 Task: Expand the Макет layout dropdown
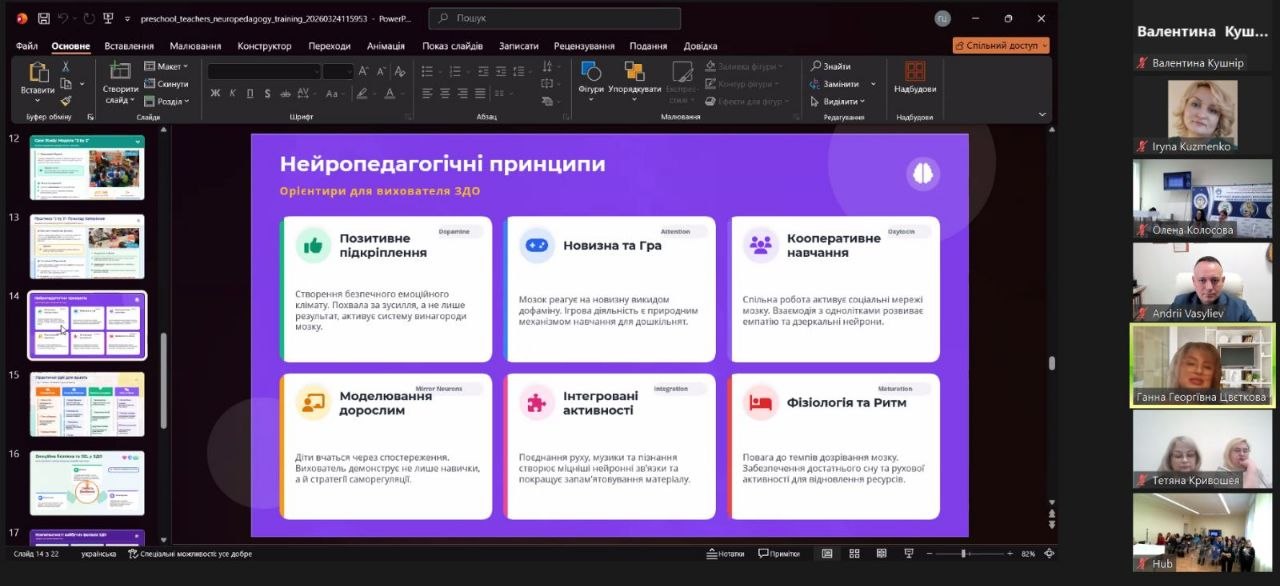coord(165,66)
